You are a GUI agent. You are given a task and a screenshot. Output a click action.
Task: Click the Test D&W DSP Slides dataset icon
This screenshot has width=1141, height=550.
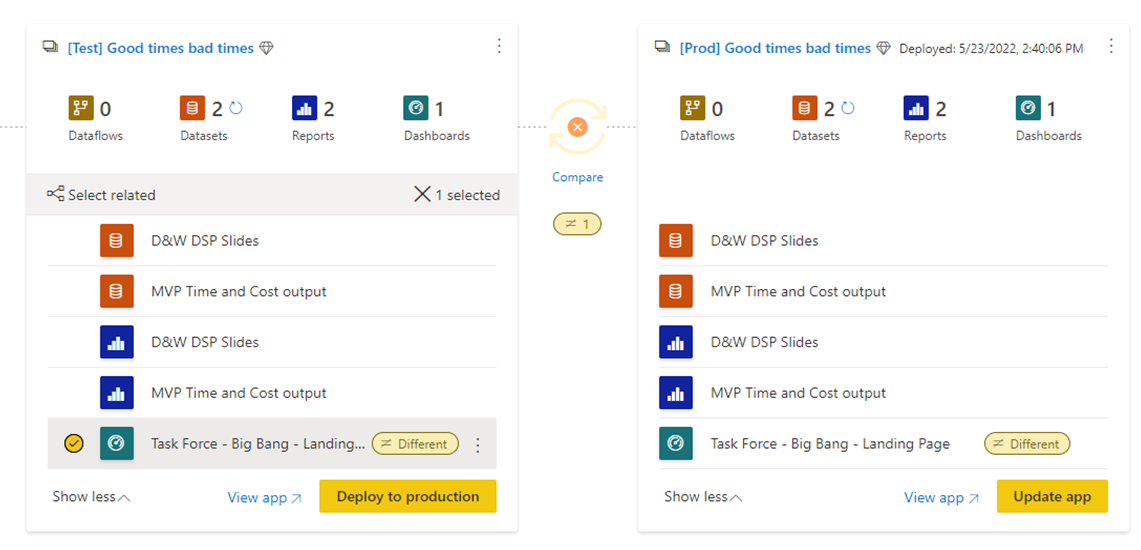click(x=117, y=240)
